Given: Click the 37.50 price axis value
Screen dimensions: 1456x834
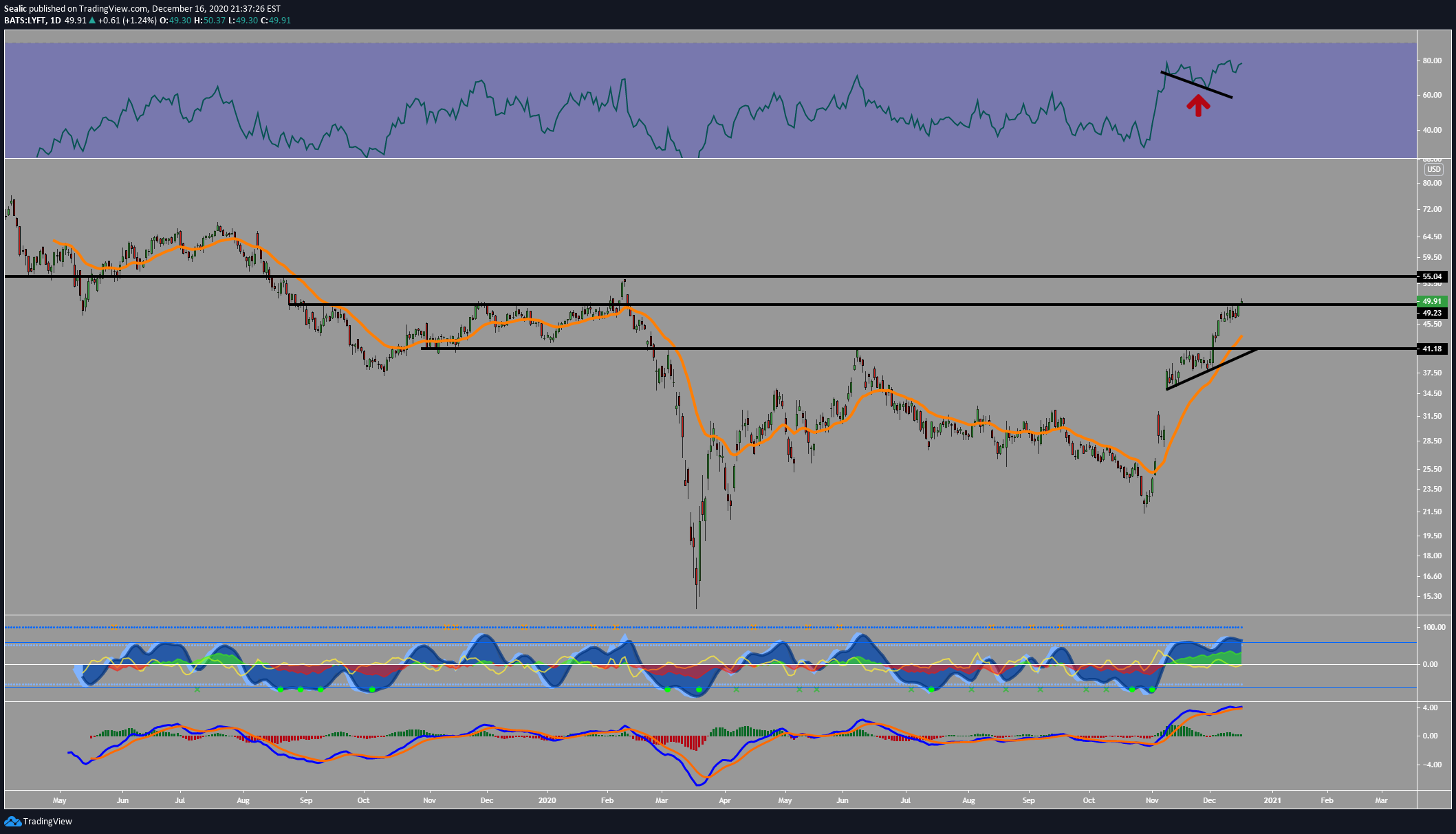Looking at the screenshot, I should (x=1432, y=373).
